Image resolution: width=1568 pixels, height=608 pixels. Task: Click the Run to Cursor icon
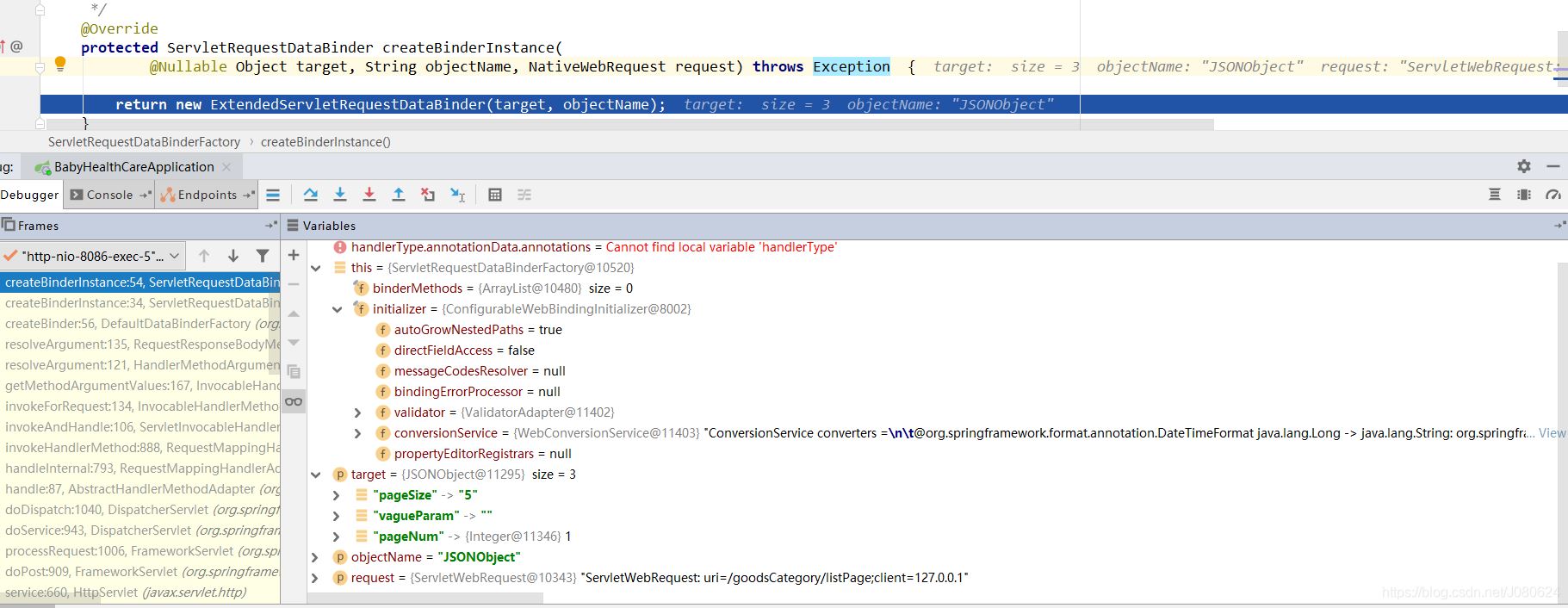click(x=458, y=195)
